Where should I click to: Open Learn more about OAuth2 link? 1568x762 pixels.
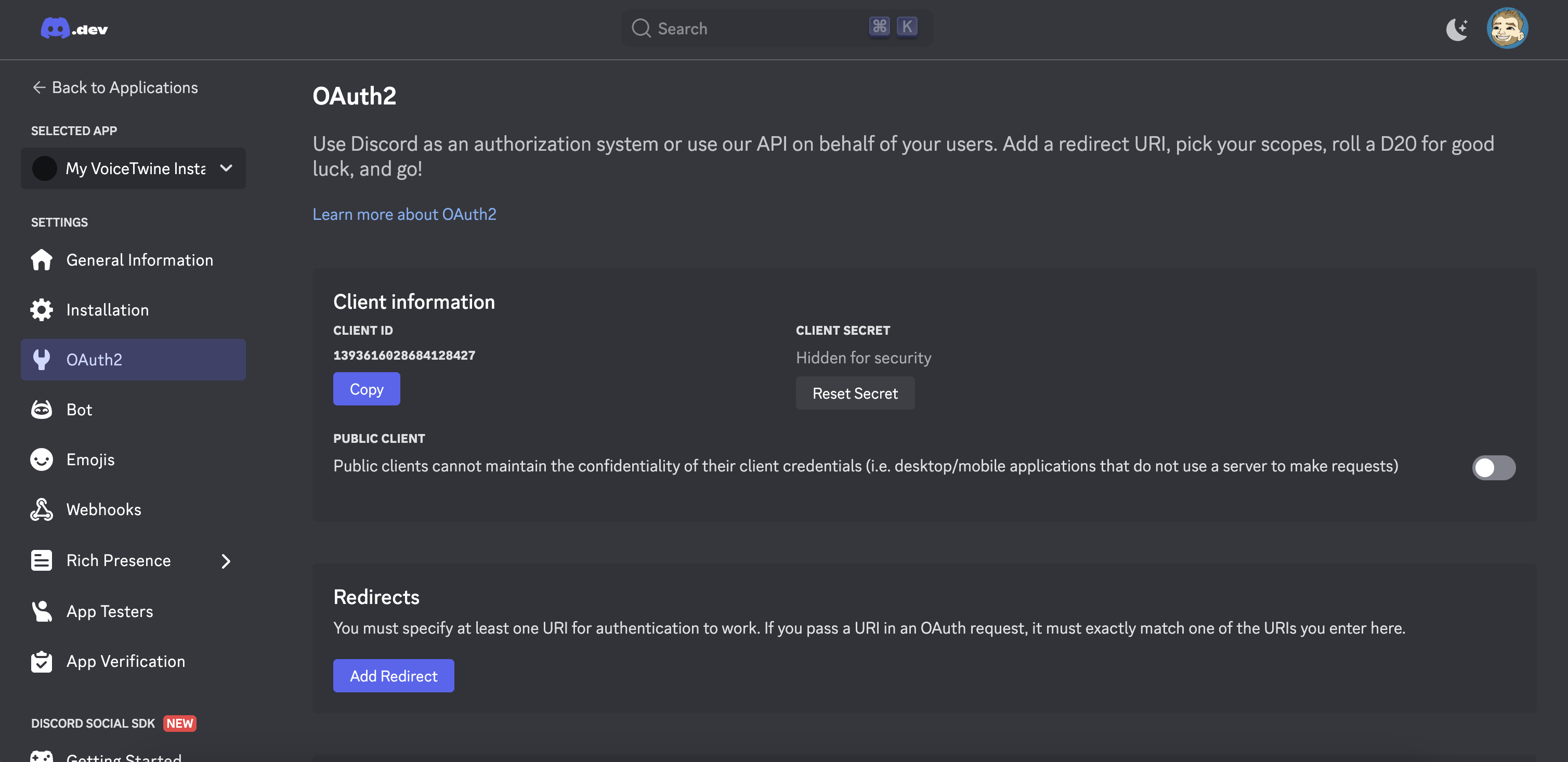tap(404, 214)
